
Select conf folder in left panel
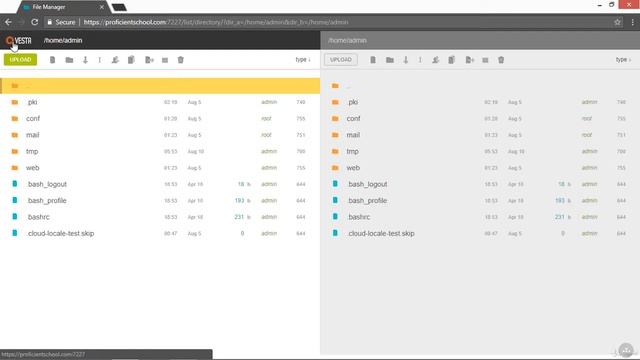[x=160, y=118]
